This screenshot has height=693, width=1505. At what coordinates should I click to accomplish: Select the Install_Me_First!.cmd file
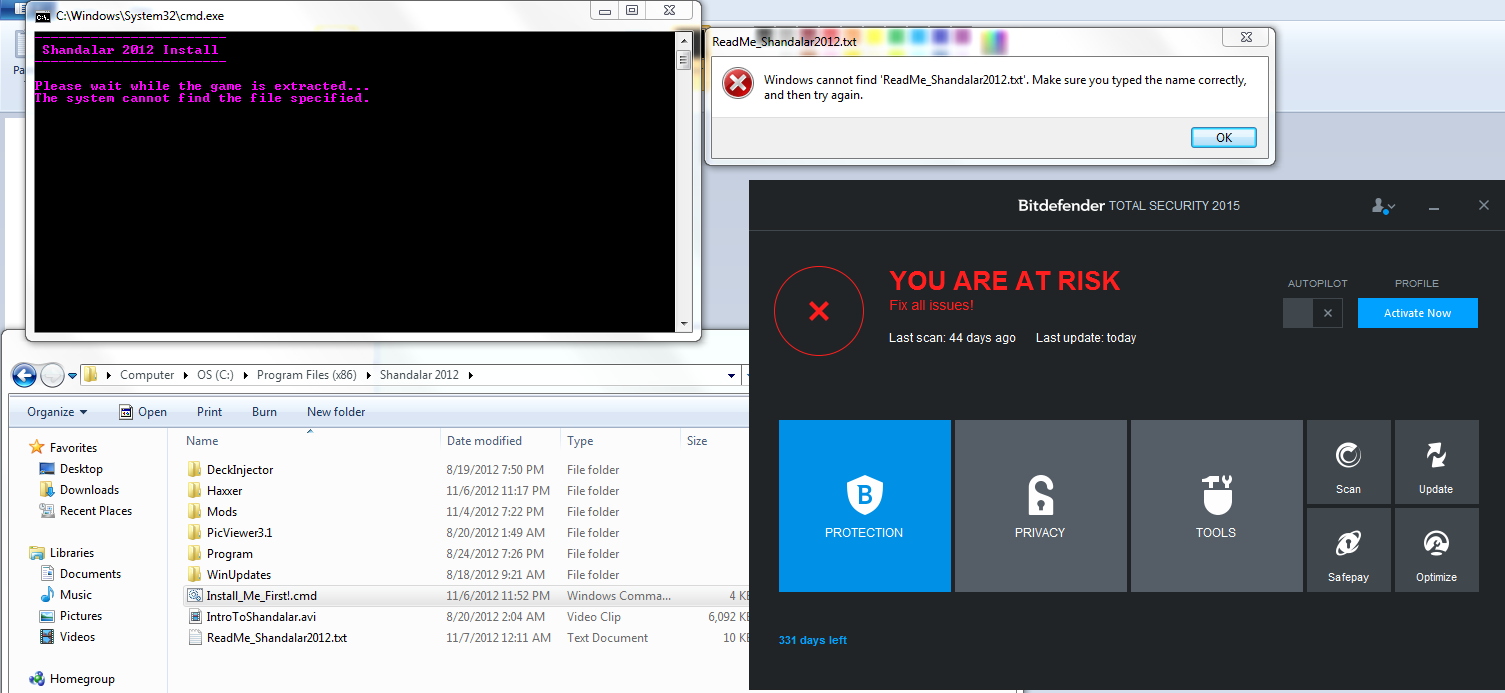click(x=261, y=596)
